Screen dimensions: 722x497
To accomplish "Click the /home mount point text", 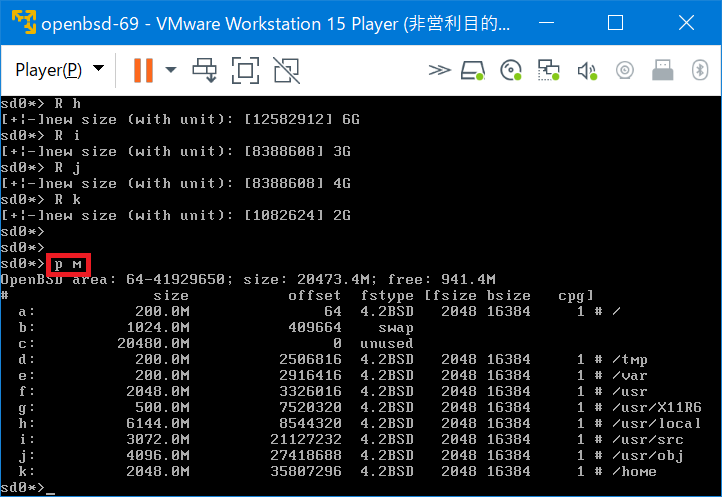I will click(x=635, y=471).
